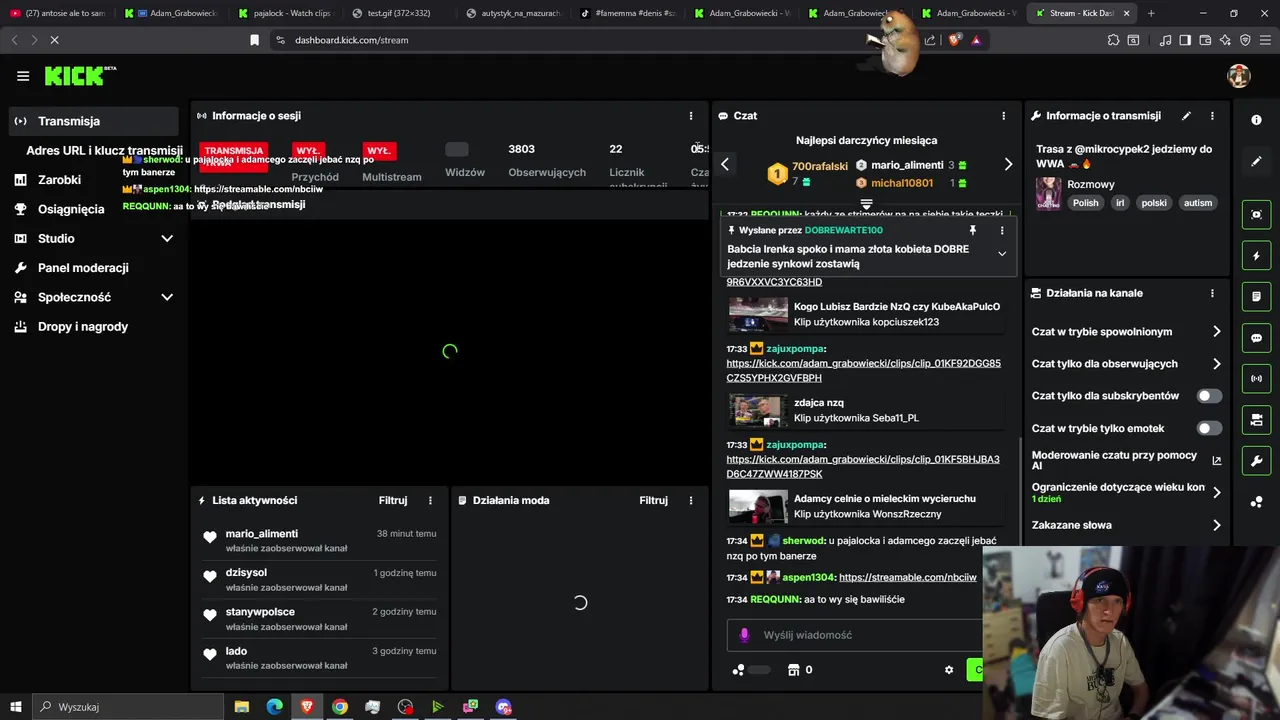Open Lista aktywności three-dot menu
Image resolution: width=1280 pixels, height=720 pixels.
[x=430, y=500]
